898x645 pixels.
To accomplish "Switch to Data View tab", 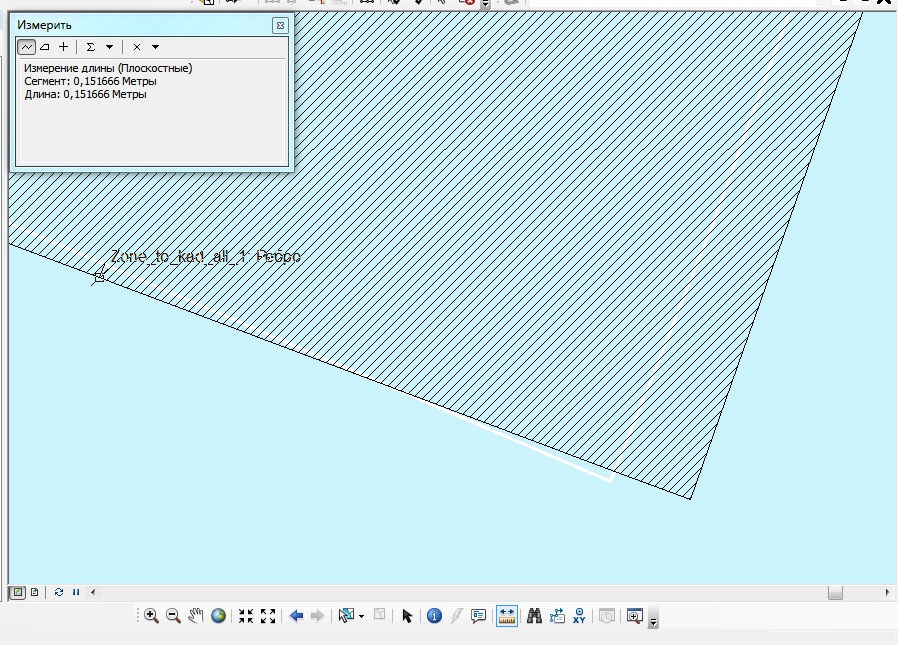I will [x=18, y=592].
